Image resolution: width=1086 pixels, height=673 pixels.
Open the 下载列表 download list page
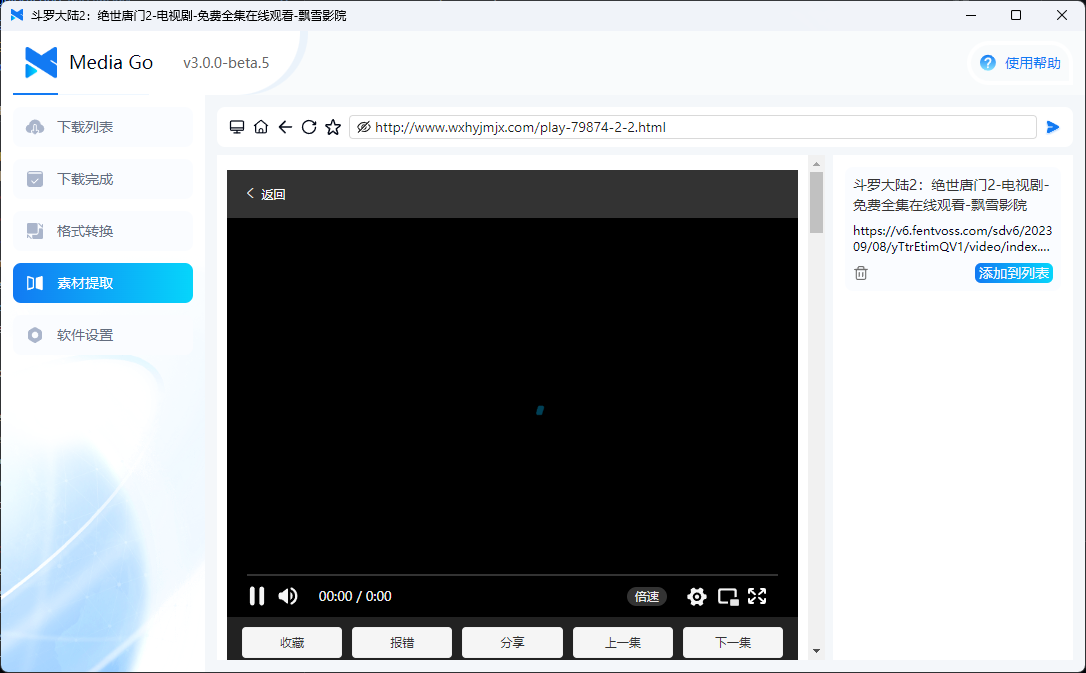103,127
